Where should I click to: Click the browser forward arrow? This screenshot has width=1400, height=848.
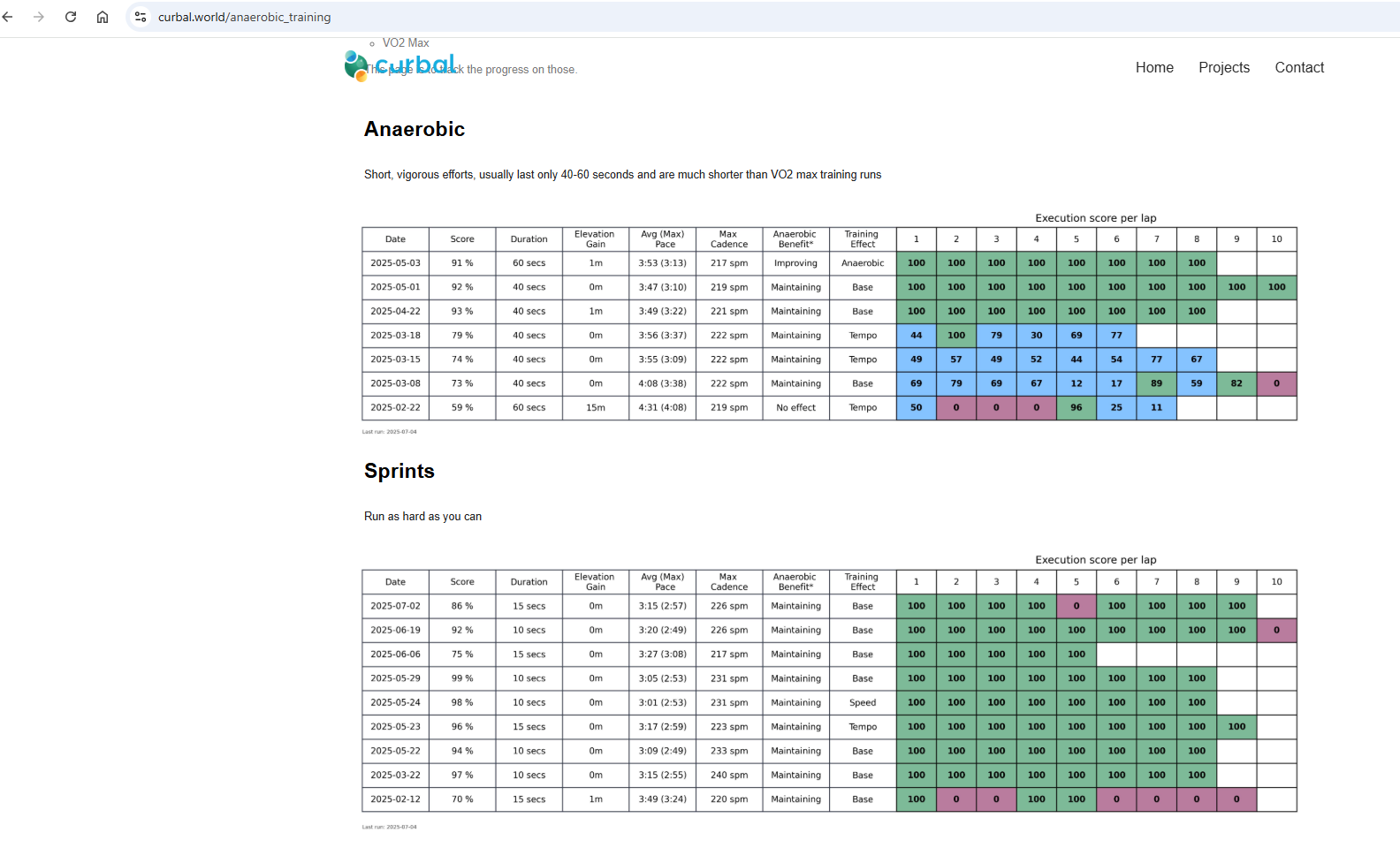coord(39,17)
